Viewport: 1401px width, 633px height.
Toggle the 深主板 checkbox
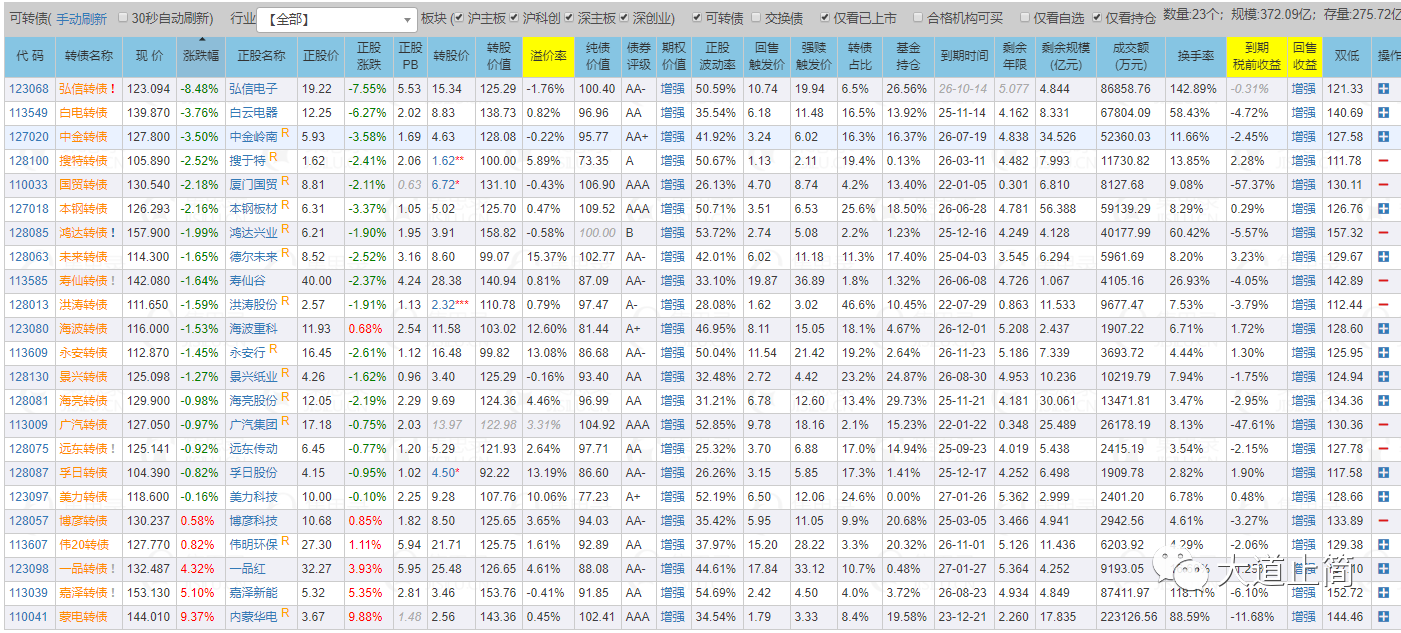point(569,18)
